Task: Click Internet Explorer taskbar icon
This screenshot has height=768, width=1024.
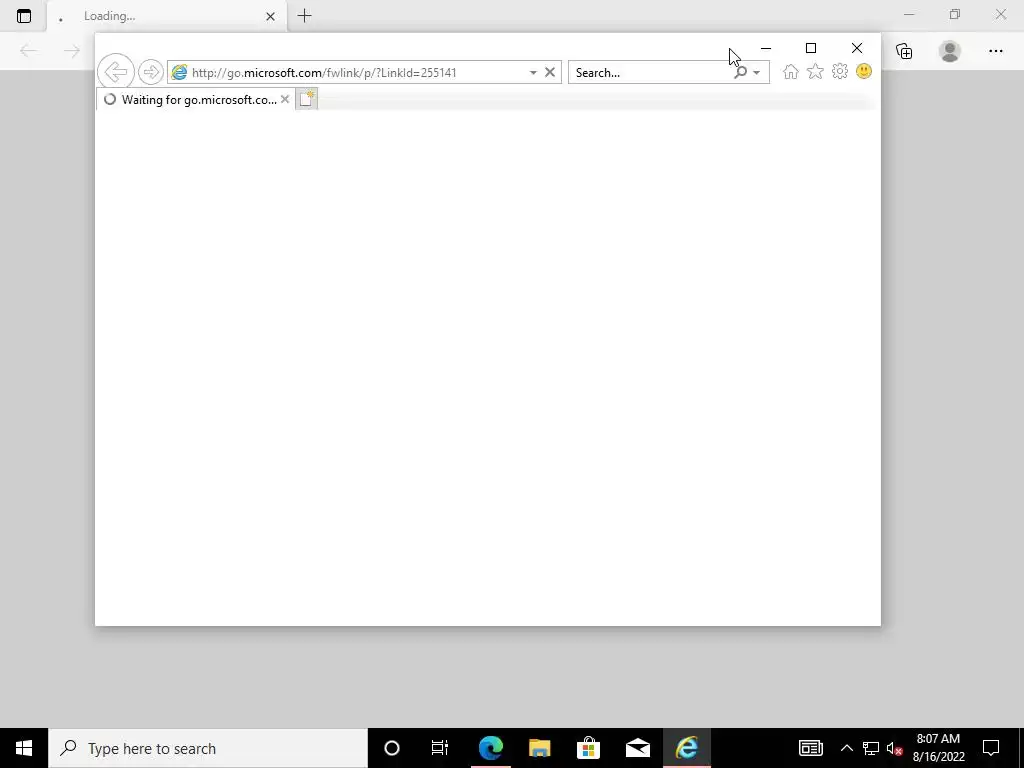Action: pos(687,748)
